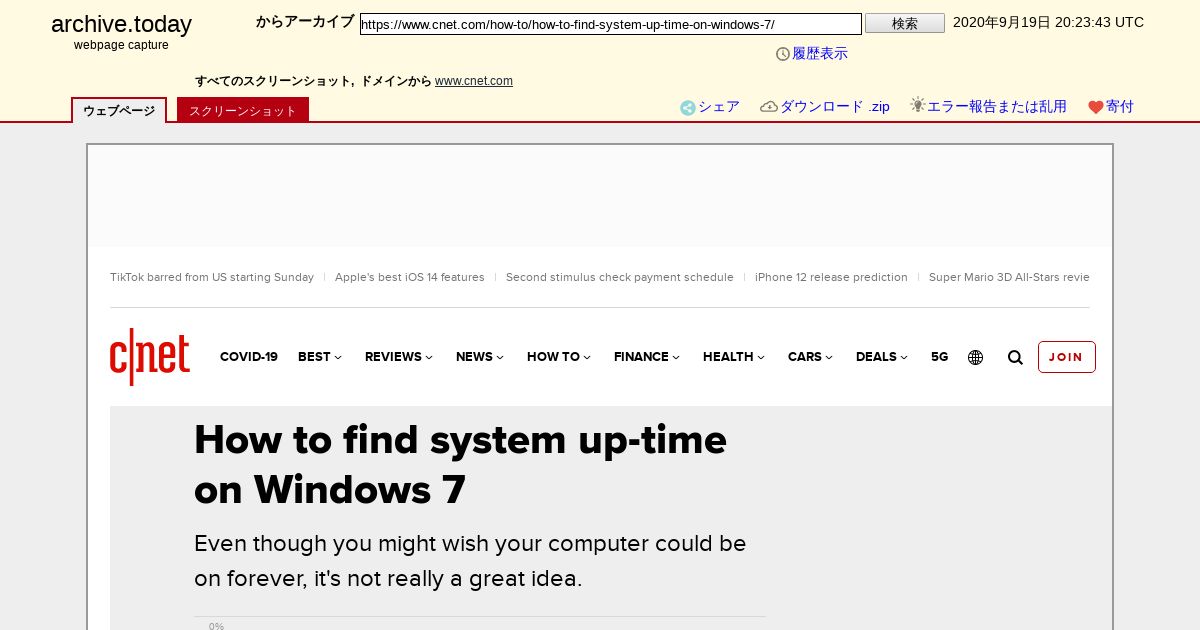Click the 検索 search button

(x=905, y=23)
